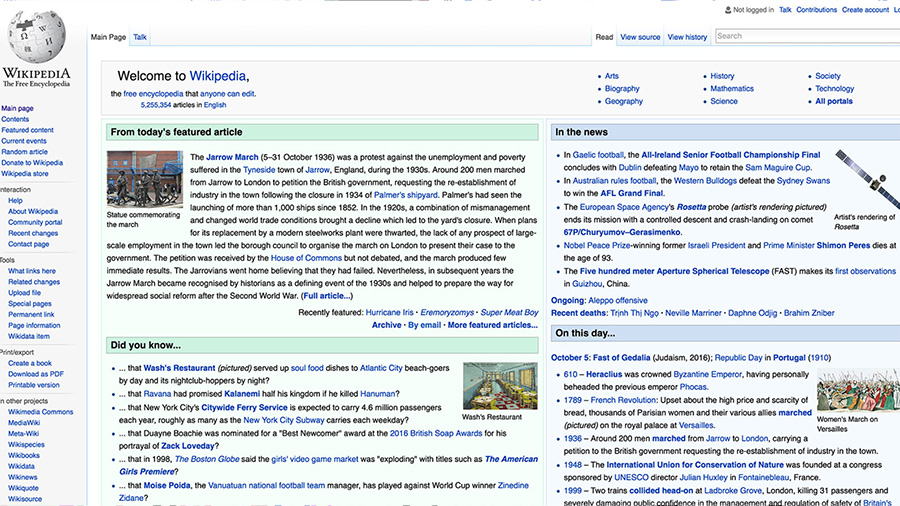The height and width of the screenshot is (506, 900).
Task: Open Current events in sidebar
Action: (24, 141)
